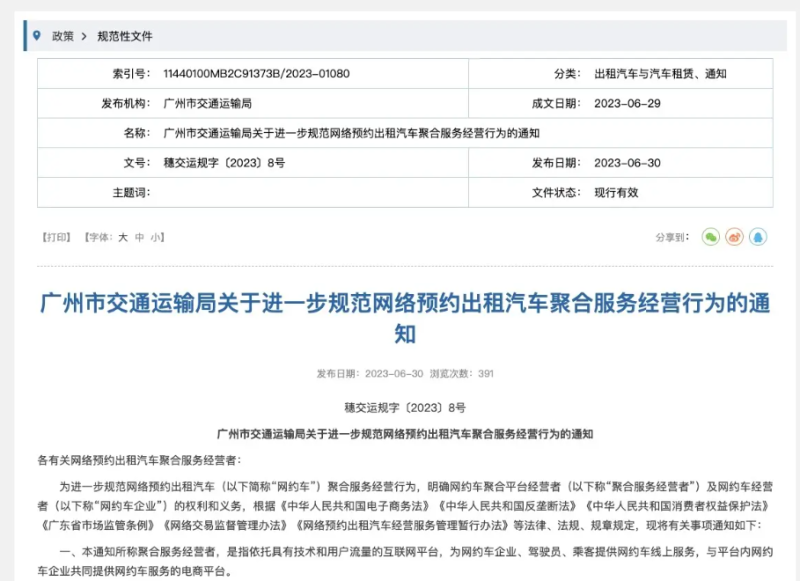The image size is (800, 581).
Task: Click the 打印 print link
Action: pos(56,237)
